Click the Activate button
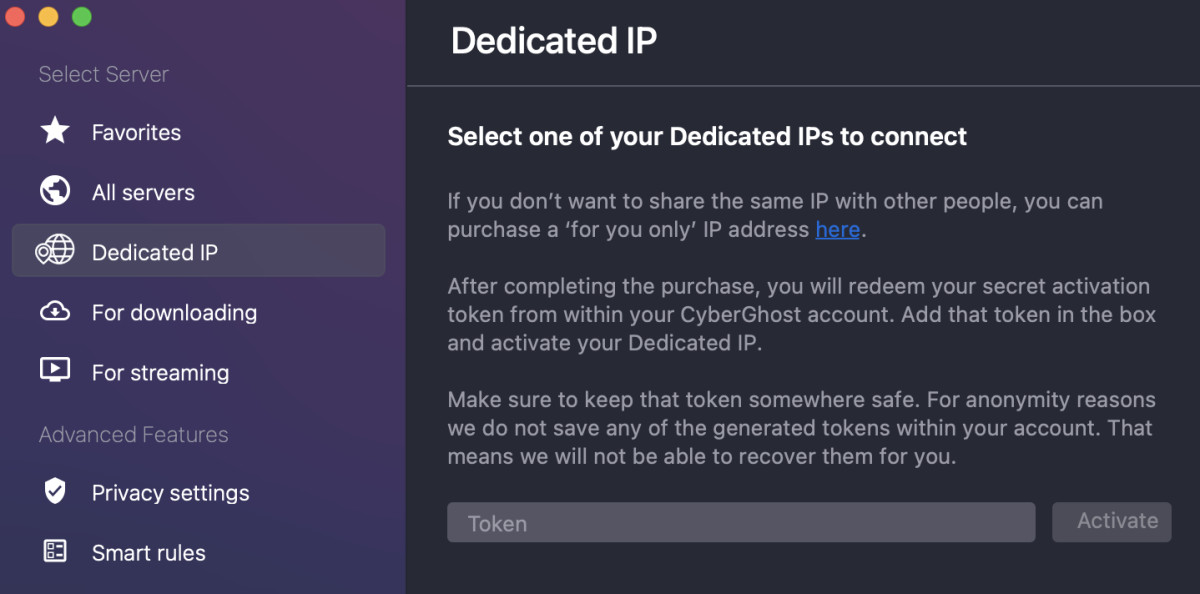Viewport: 1200px width, 594px height. (1112, 522)
